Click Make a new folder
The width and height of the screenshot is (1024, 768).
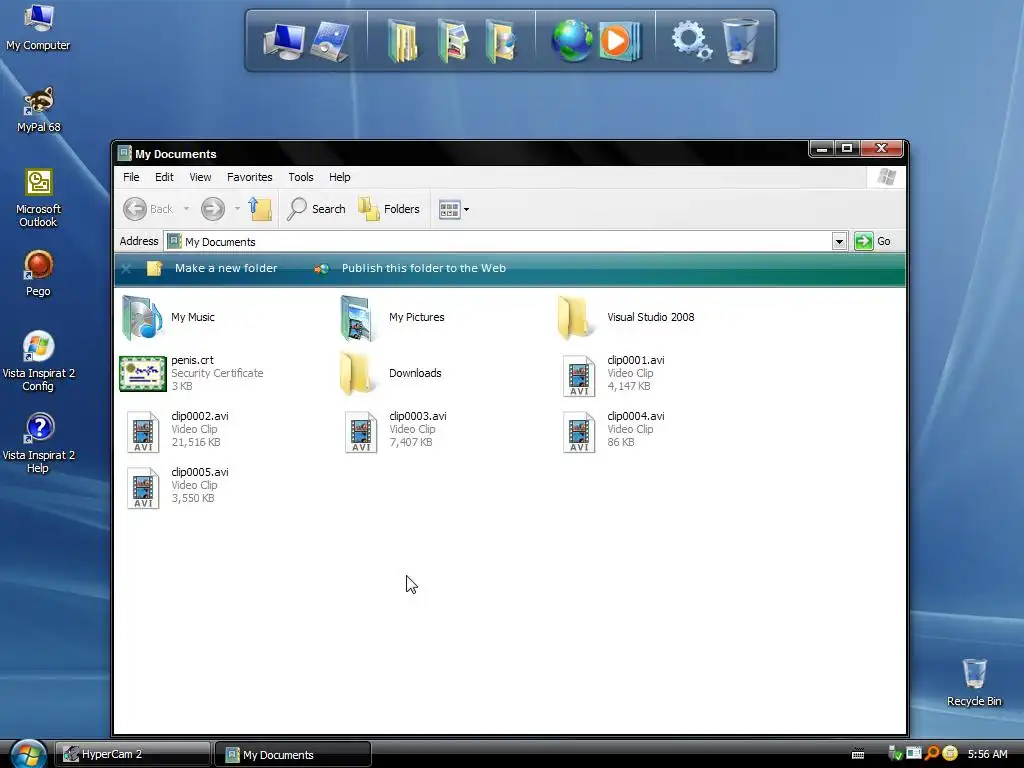pyautogui.click(x=212, y=268)
